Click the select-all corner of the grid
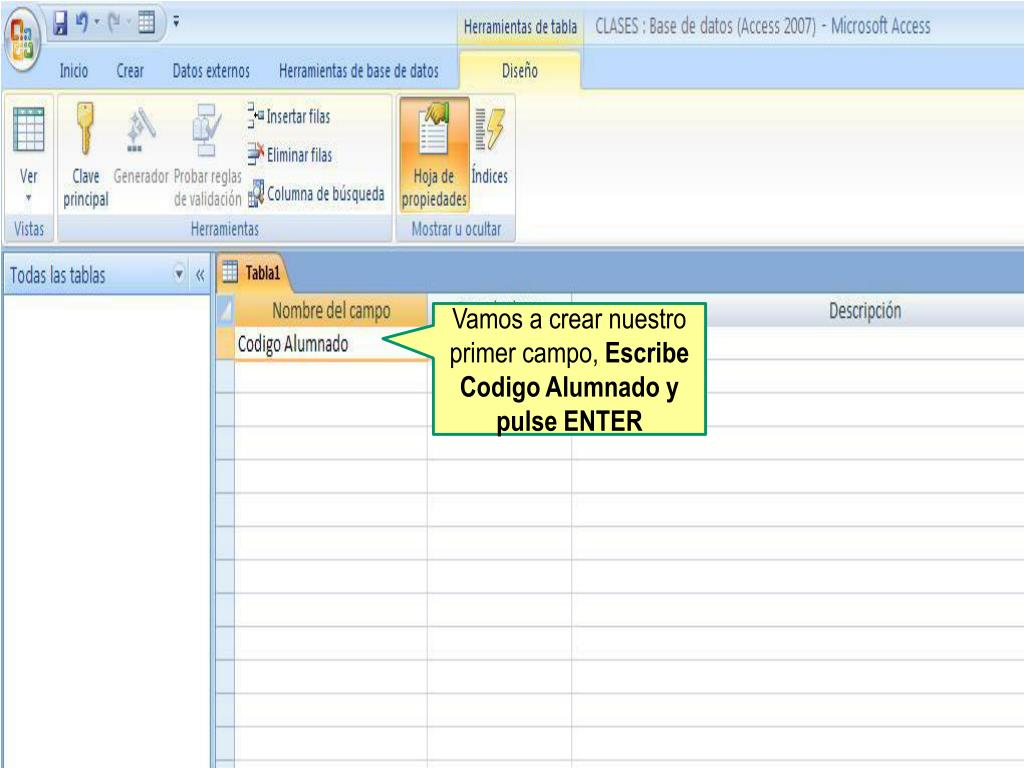Screen dimensions: 1024x768 pyautogui.click(x=225, y=311)
